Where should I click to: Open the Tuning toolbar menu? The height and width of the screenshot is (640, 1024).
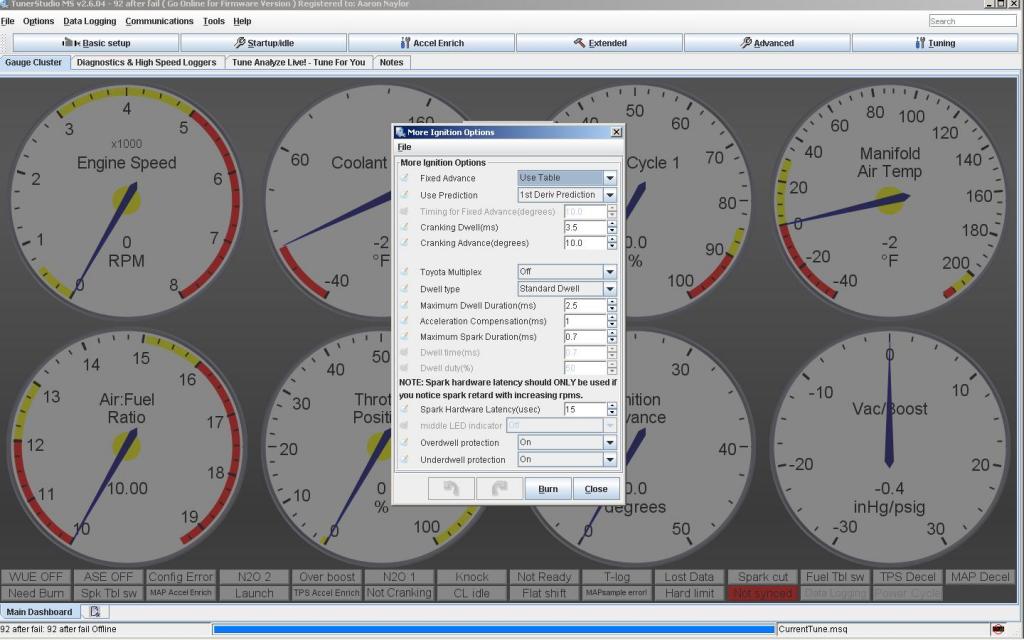[935, 43]
